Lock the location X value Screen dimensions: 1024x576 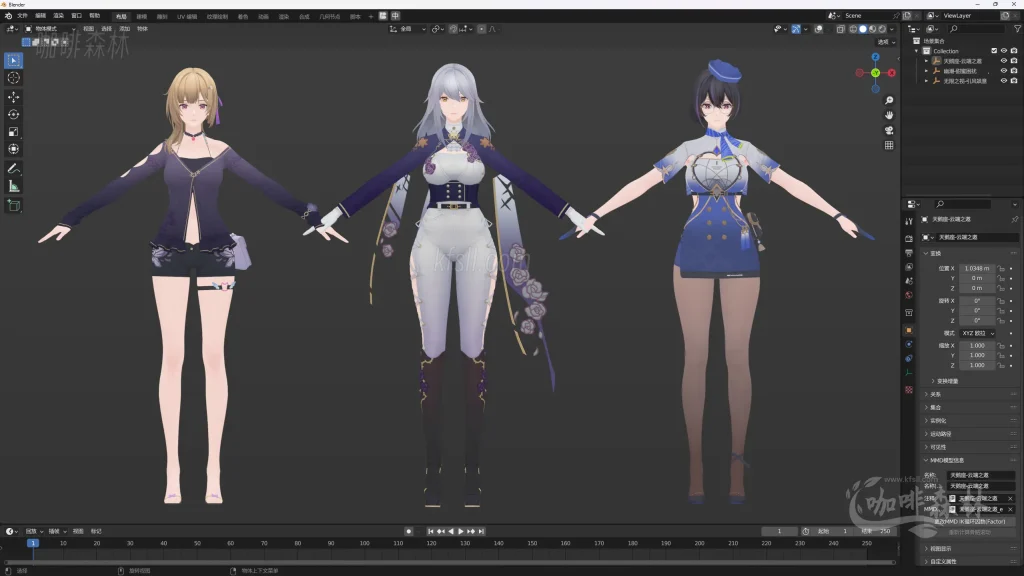[1001, 268]
